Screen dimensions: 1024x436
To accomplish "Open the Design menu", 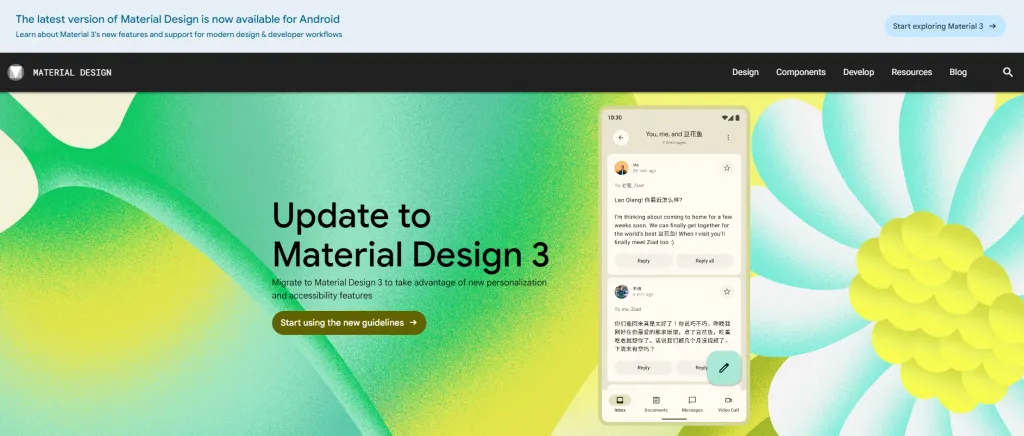I will click(745, 72).
